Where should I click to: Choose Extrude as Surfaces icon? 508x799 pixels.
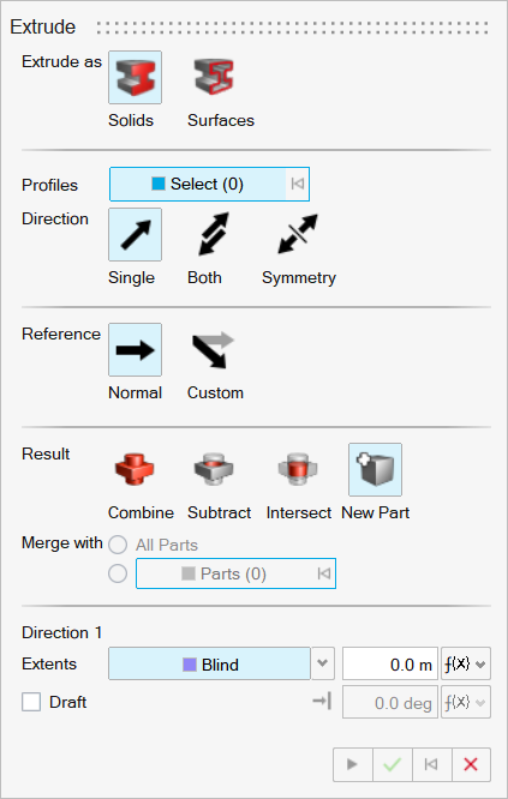click(x=214, y=77)
